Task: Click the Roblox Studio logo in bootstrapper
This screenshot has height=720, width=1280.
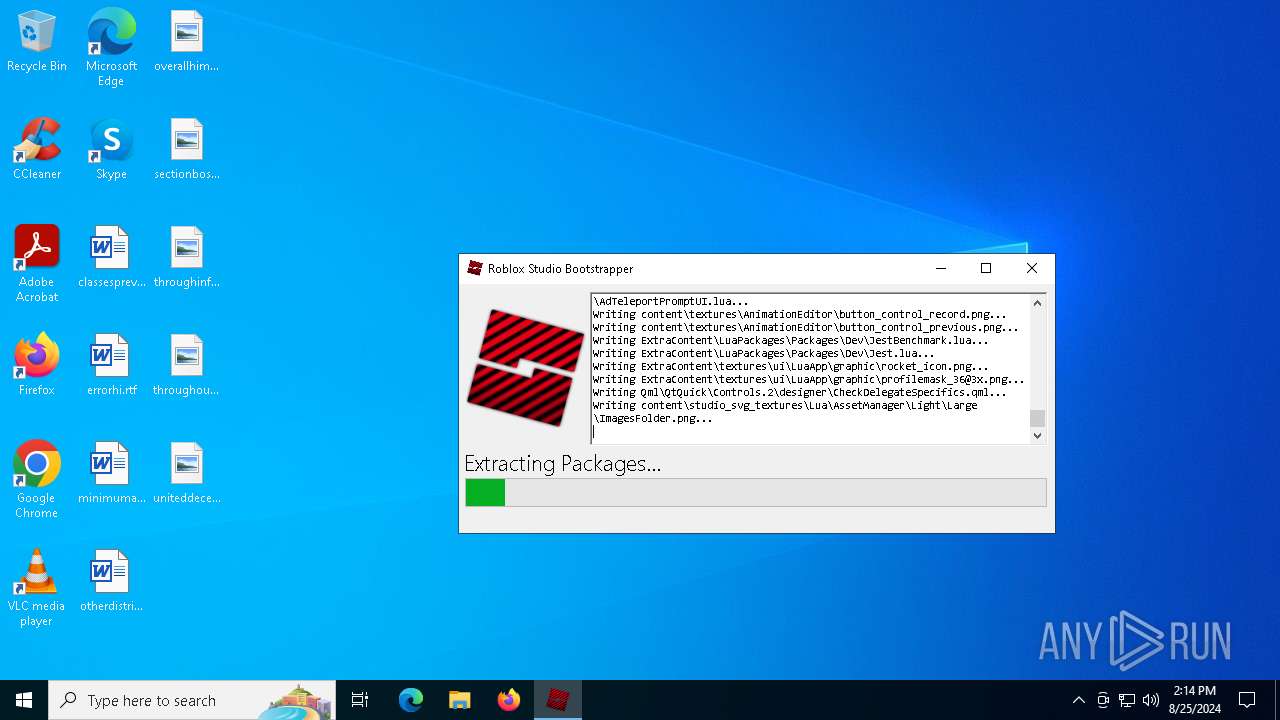Action: [526, 367]
